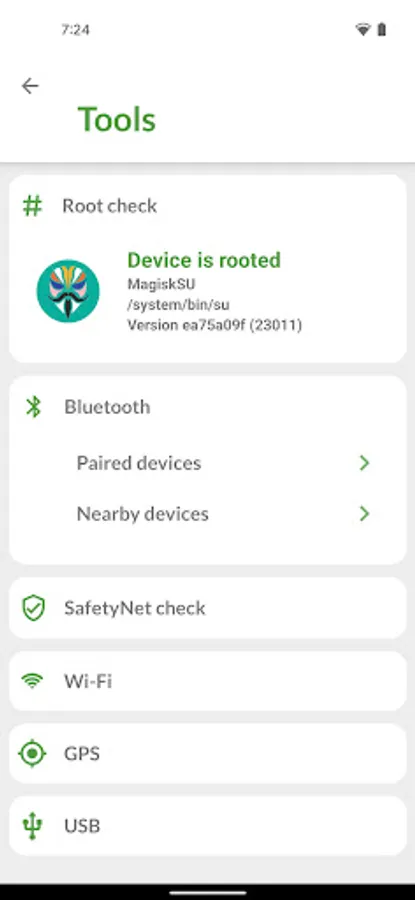Tap the GPS target icon
Screen dimensions: 415x900
point(32,754)
